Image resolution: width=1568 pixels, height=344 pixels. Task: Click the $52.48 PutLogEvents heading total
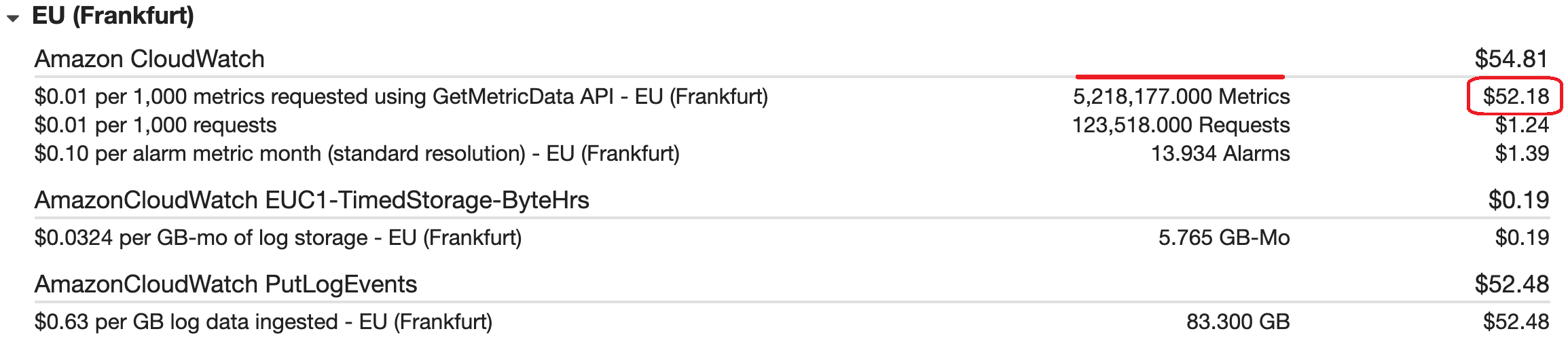(x=1511, y=284)
